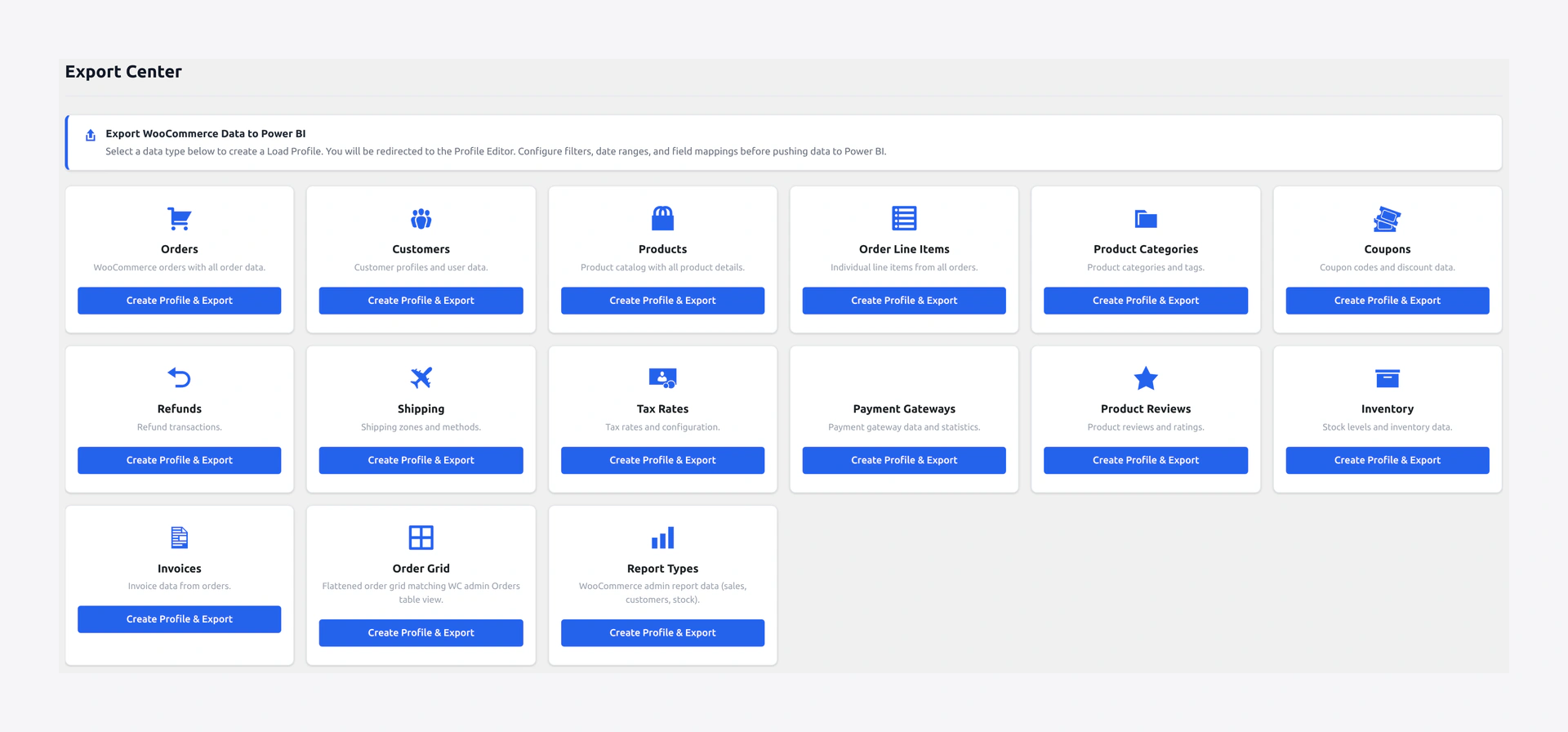Create profile and export for Orders
The width and height of the screenshot is (1568, 732).
click(179, 301)
